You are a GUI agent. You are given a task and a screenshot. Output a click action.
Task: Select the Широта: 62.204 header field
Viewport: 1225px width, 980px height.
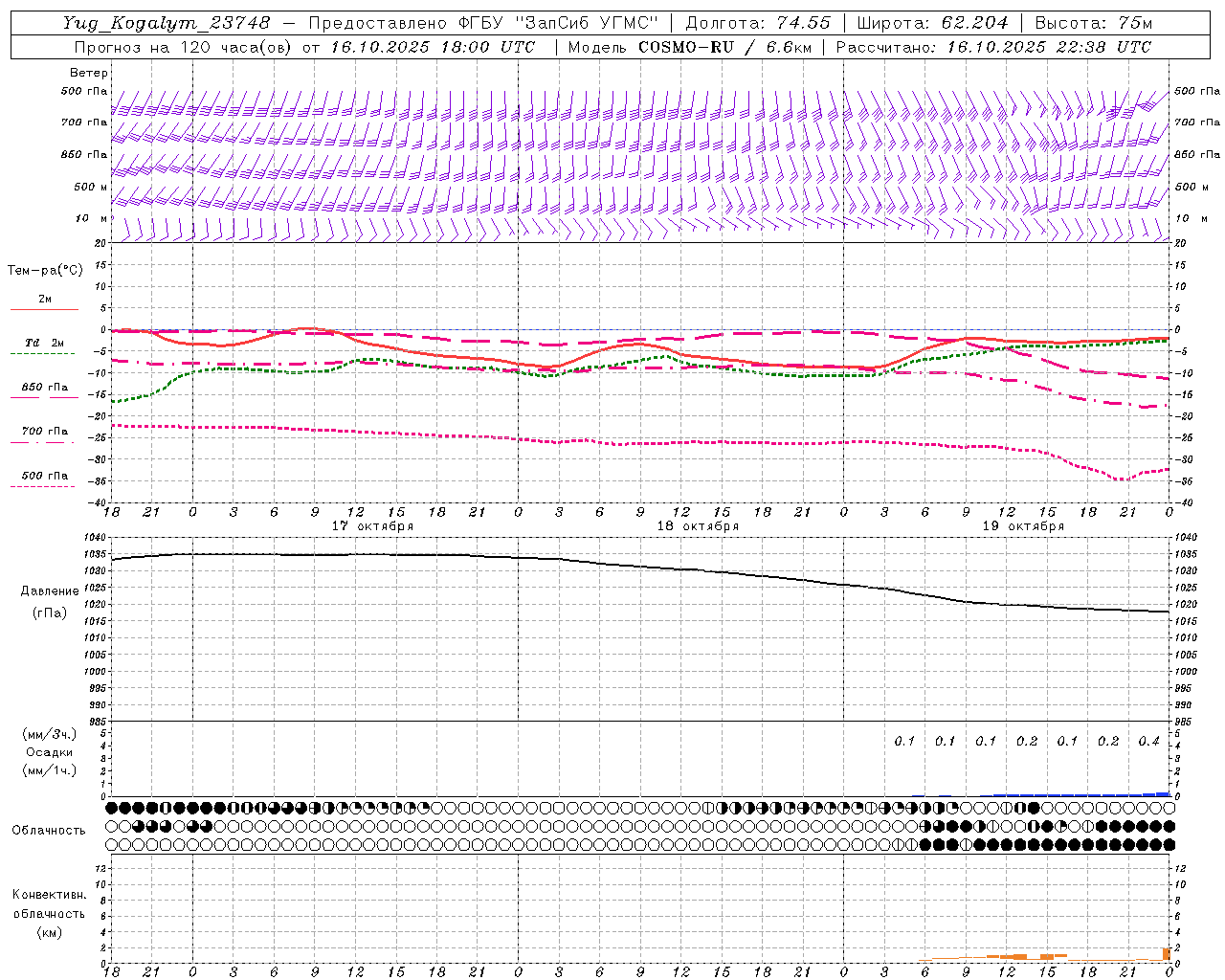click(932, 23)
